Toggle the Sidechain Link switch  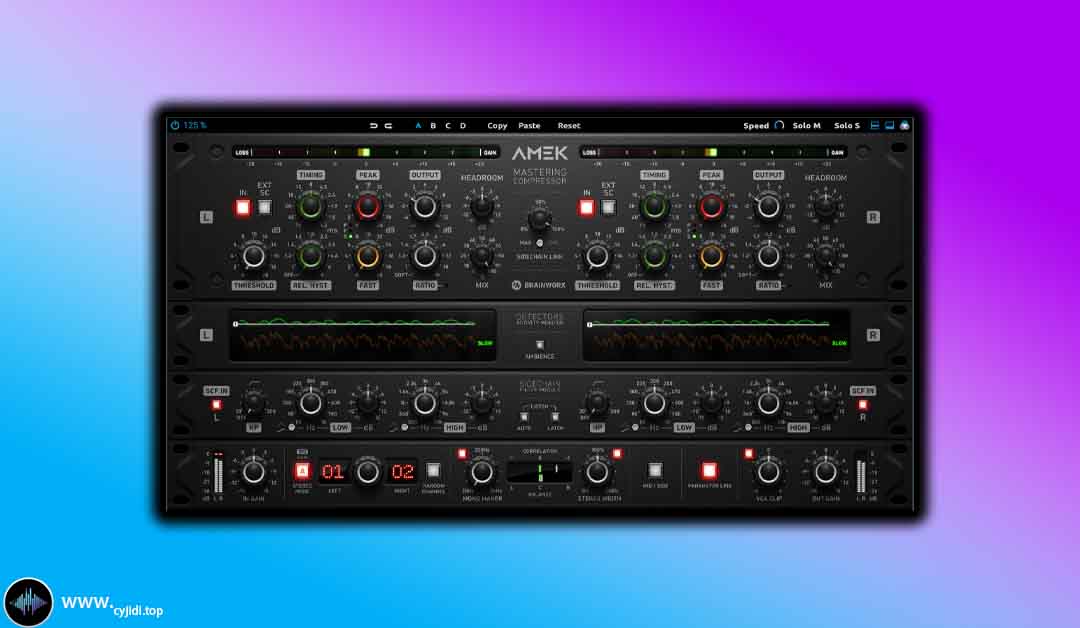coord(539,243)
